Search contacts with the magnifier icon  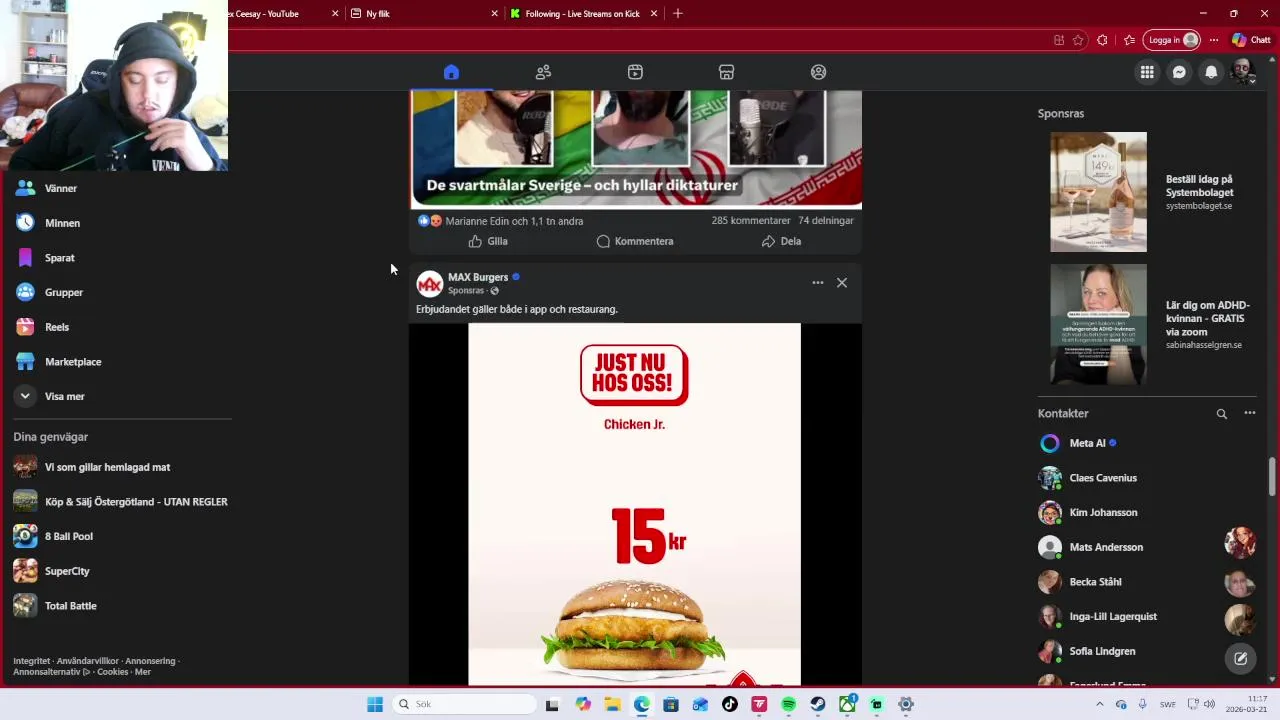coord(1221,413)
